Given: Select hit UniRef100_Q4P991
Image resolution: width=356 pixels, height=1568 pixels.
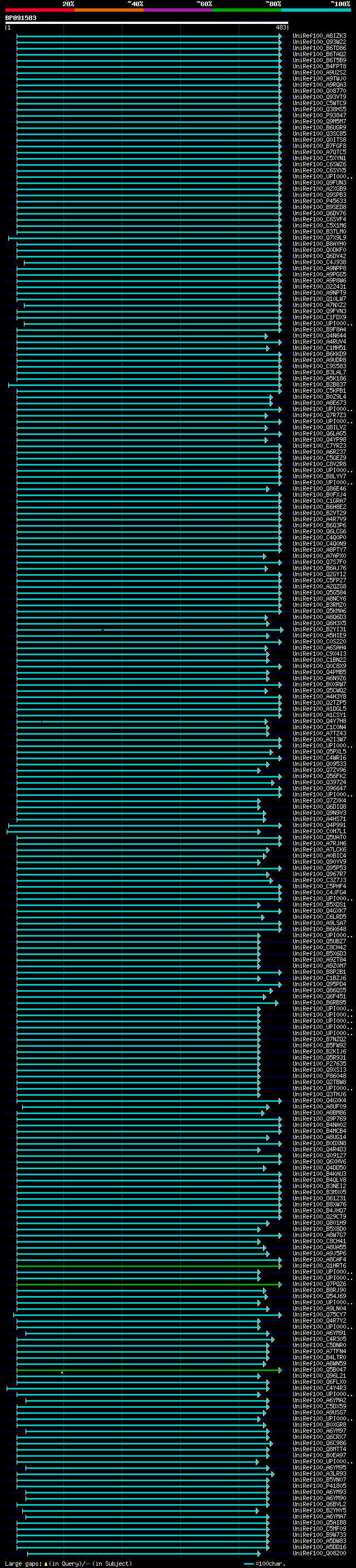Looking at the screenshot, I should [x=319, y=826].
